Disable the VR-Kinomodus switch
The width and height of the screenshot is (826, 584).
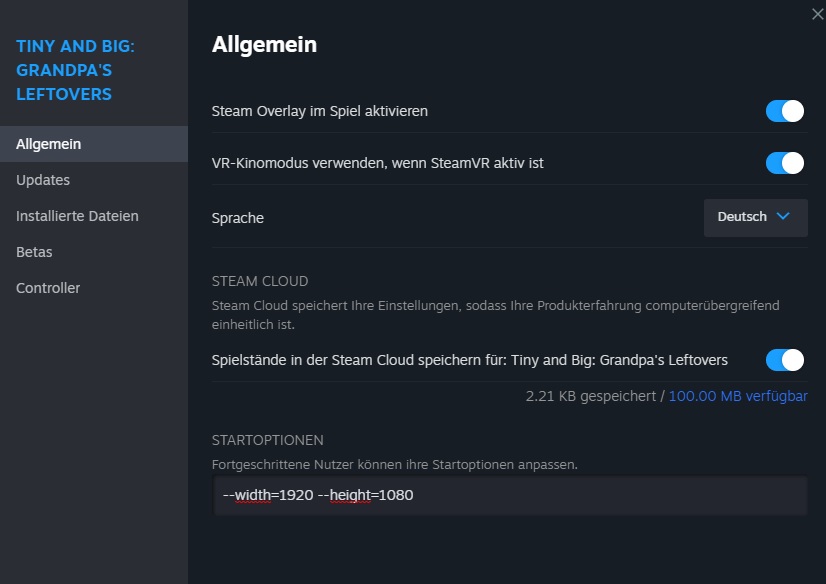point(784,163)
